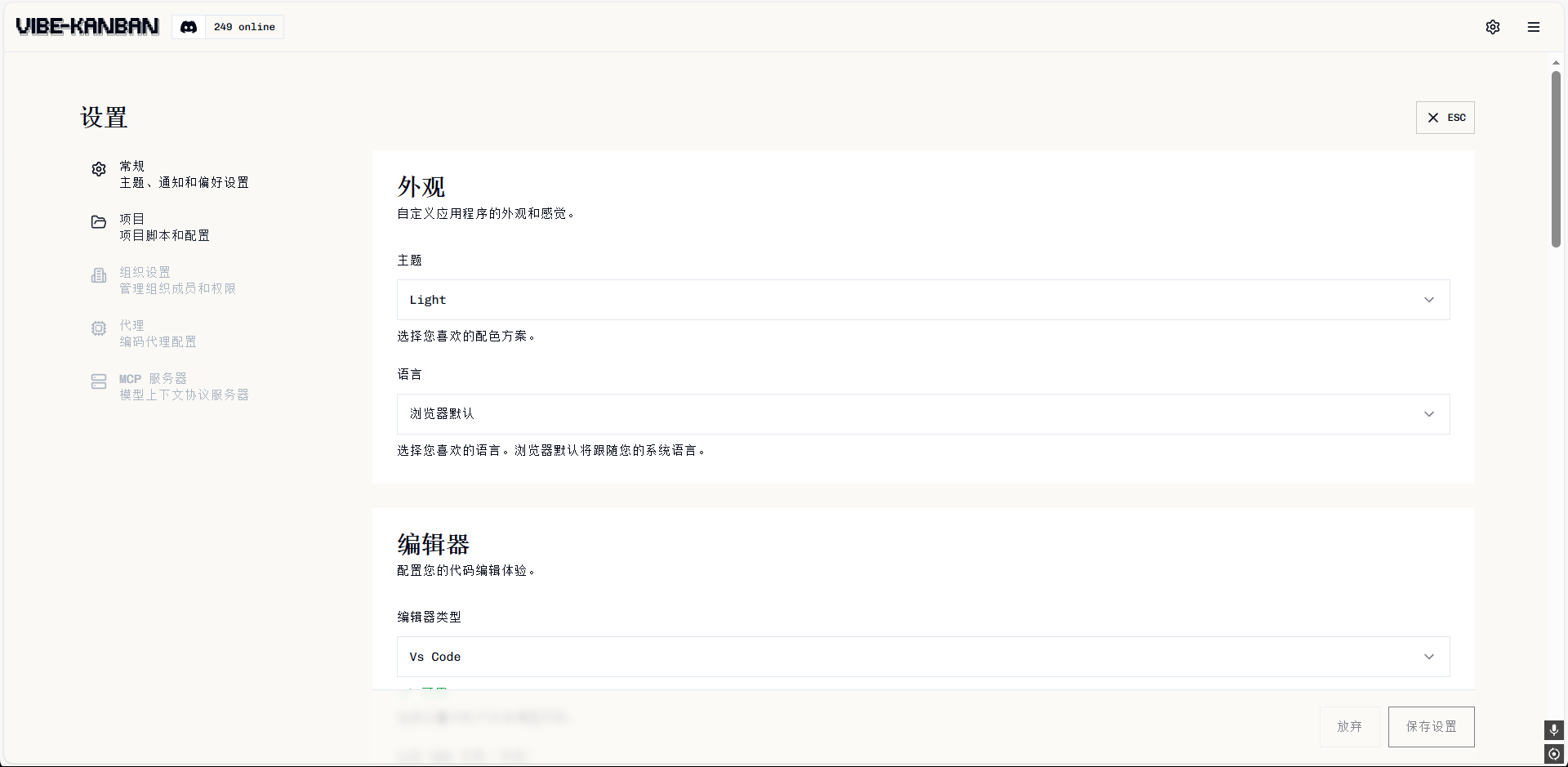This screenshot has height=767, width=1568.
Task: Click the server icon beside MCP 服务器
Action: [99, 381]
